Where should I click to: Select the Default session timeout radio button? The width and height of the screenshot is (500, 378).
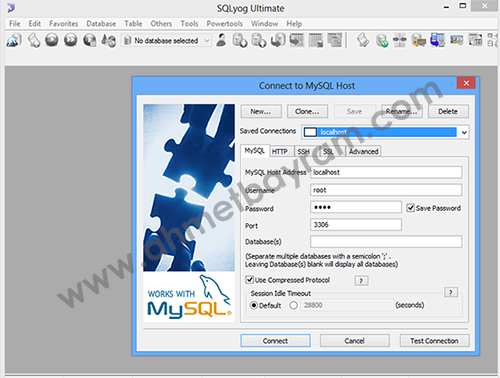[x=254, y=305]
